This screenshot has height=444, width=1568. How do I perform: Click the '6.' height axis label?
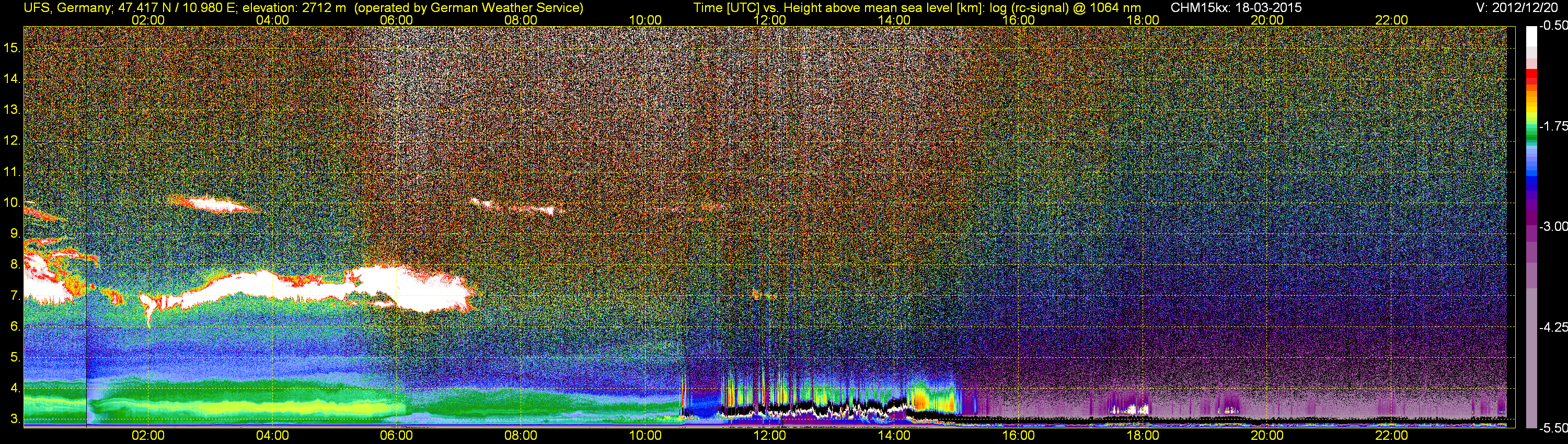click(x=15, y=326)
